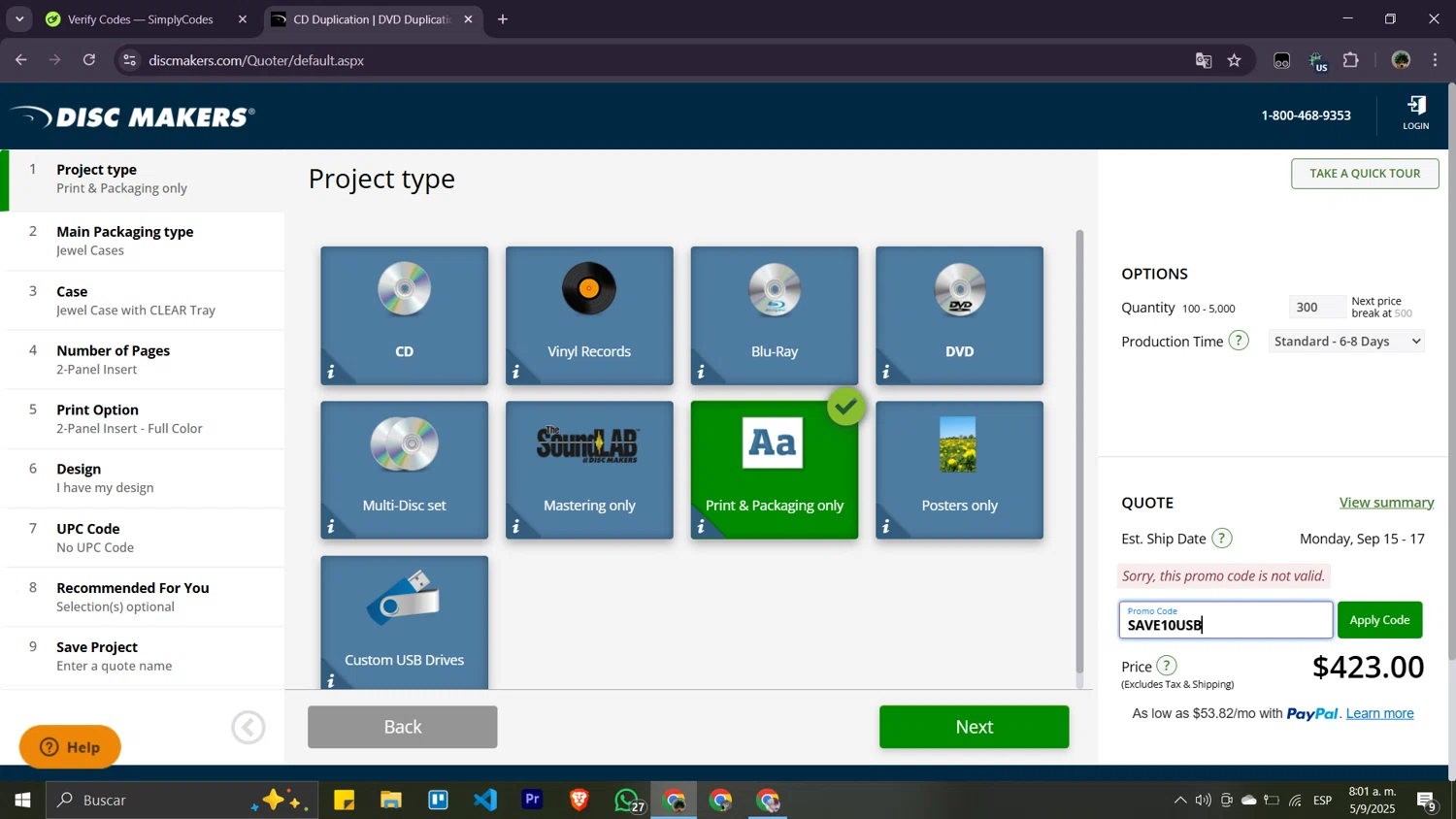Open Visual Studio Code from taskbar
Screen dimensions: 1456x819
[x=485, y=801]
